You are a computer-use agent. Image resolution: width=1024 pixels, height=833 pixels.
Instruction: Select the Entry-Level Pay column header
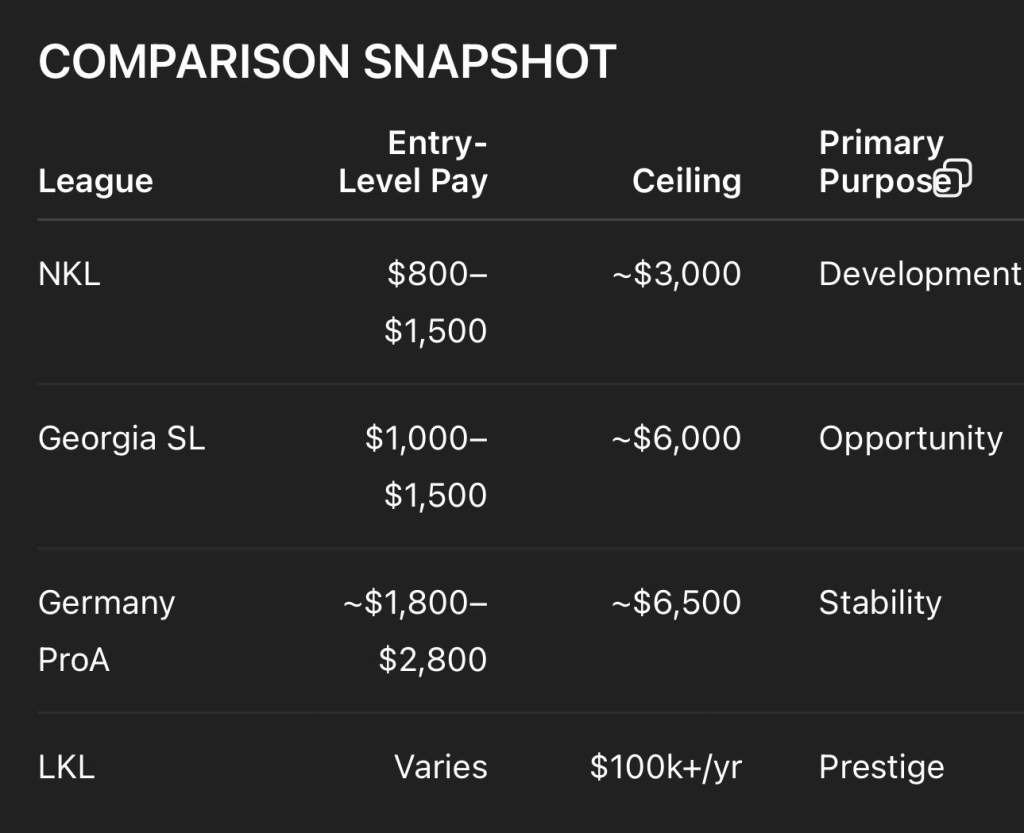413,162
